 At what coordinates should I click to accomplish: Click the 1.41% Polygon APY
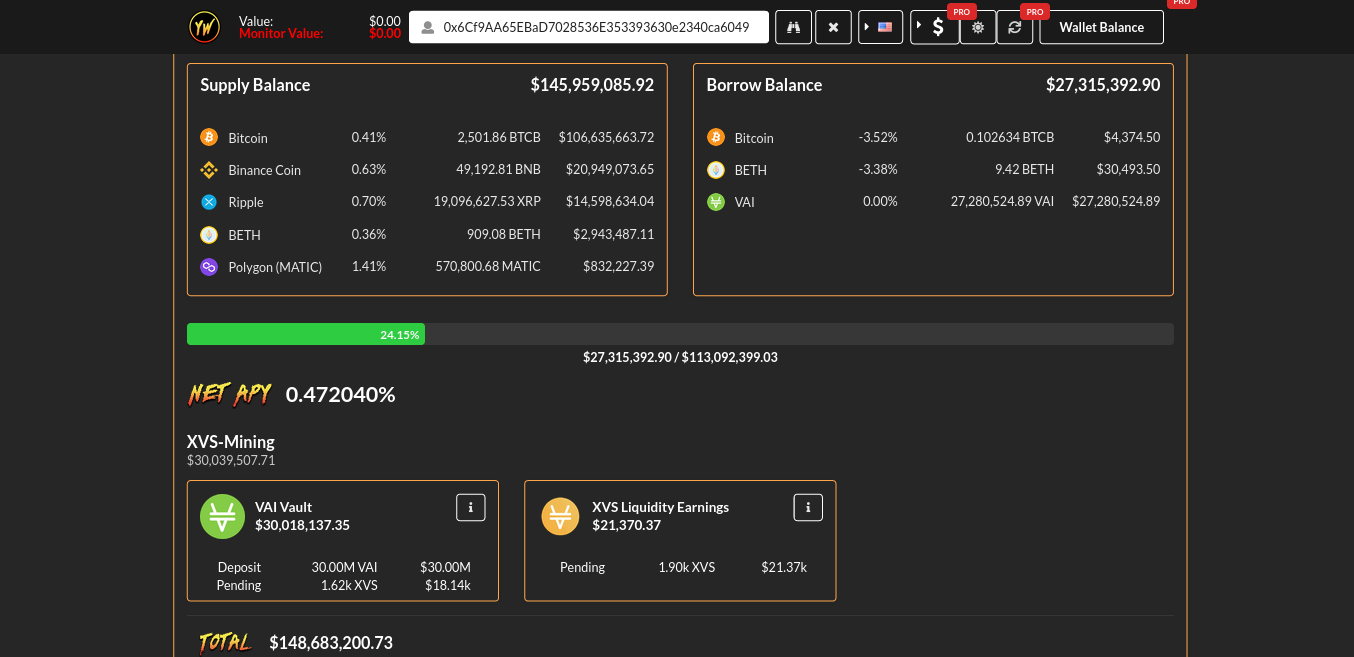369,266
